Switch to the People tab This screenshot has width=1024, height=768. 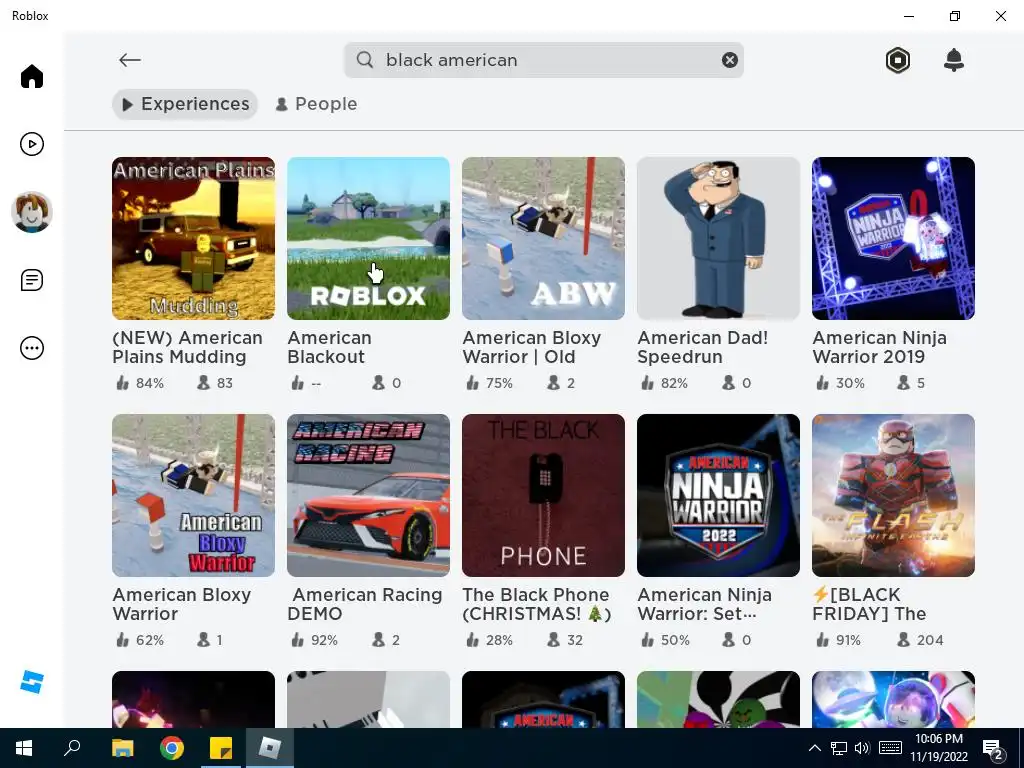pos(316,104)
